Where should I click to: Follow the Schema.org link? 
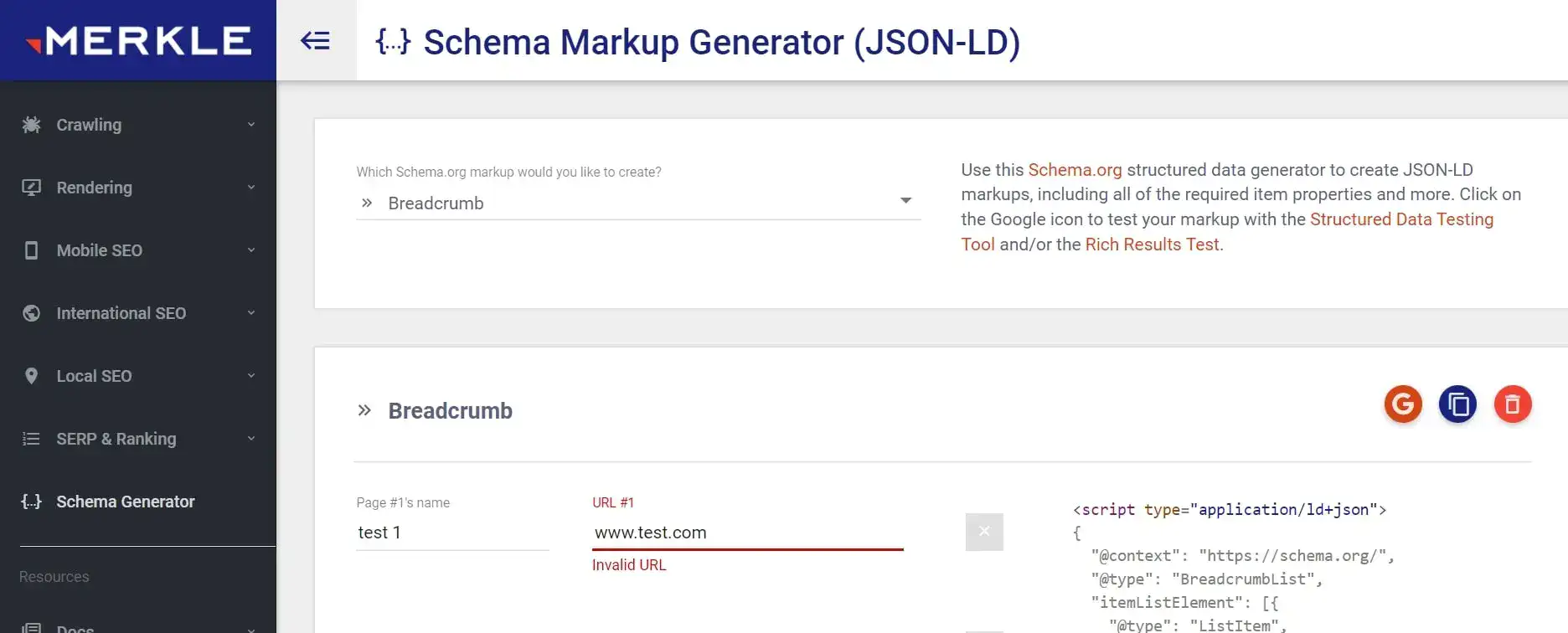point(1075,170)
